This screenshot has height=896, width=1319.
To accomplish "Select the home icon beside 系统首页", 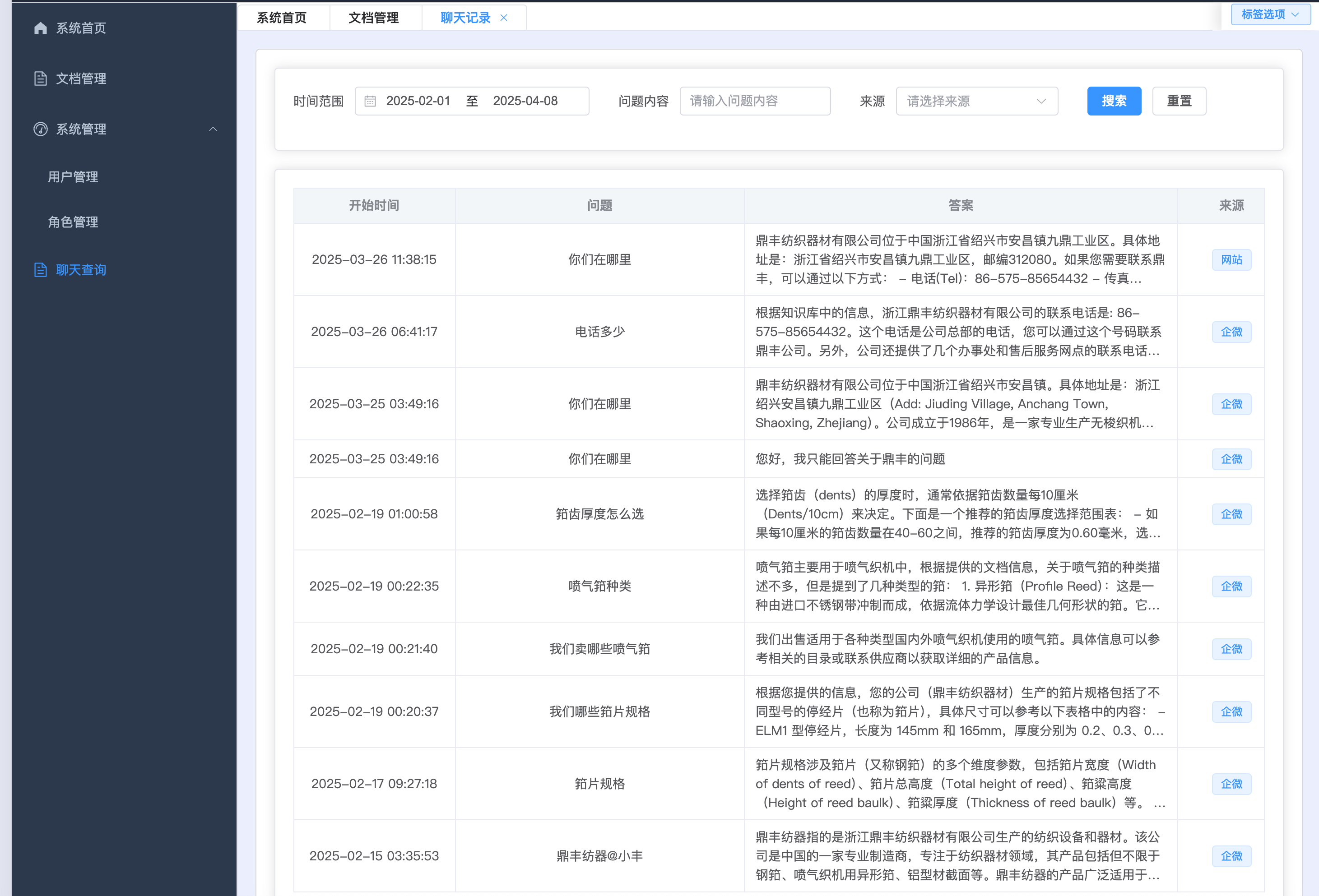I will click(x=40, y=27).
